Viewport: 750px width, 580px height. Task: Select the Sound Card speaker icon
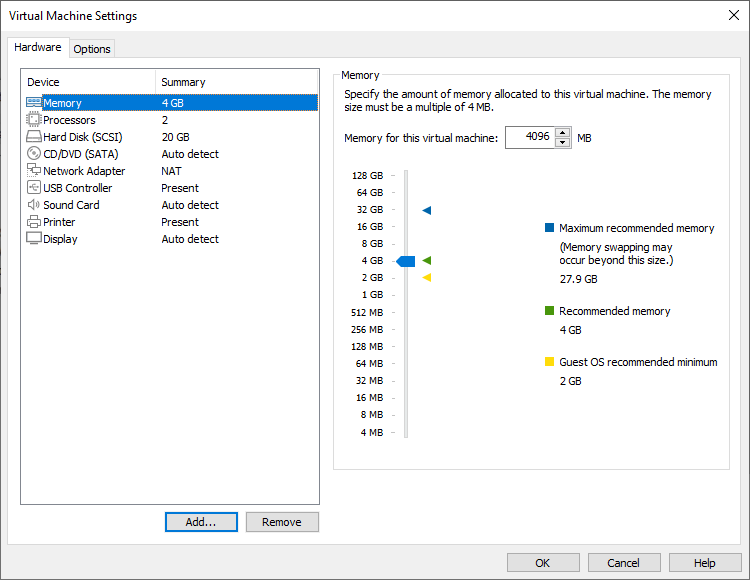[33, 205]
